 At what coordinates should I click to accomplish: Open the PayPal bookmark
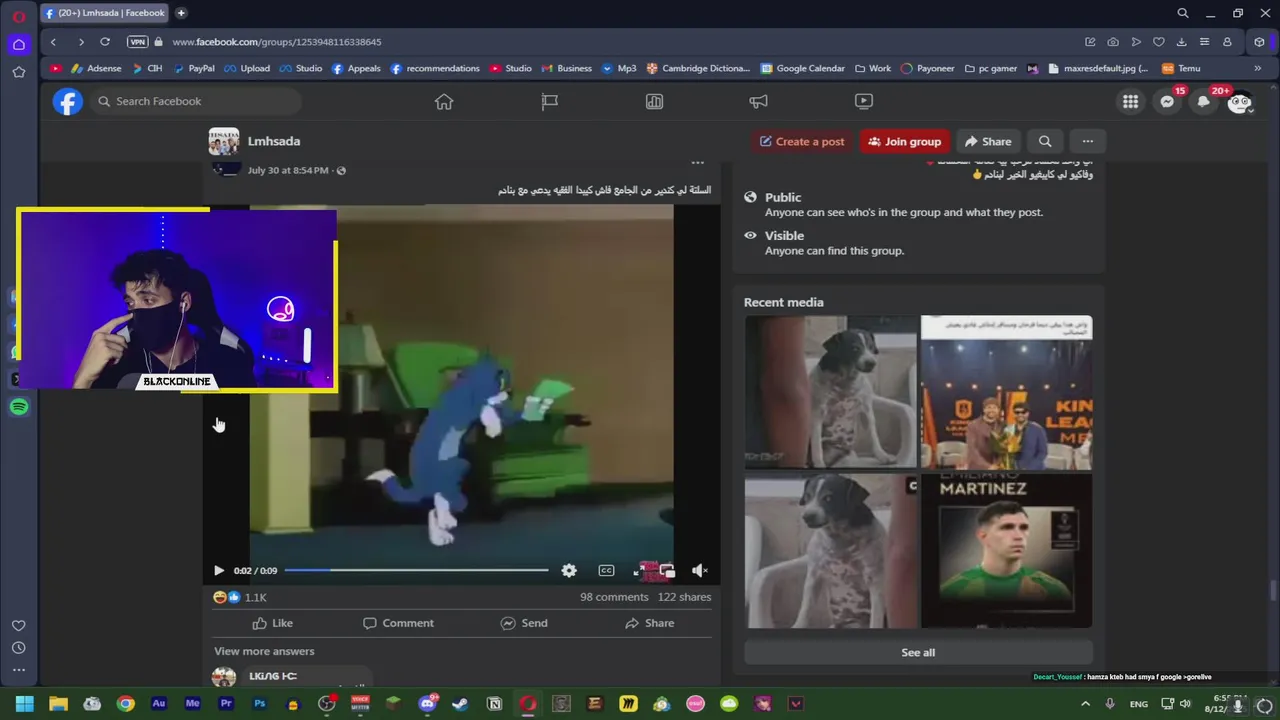point(194,68)
